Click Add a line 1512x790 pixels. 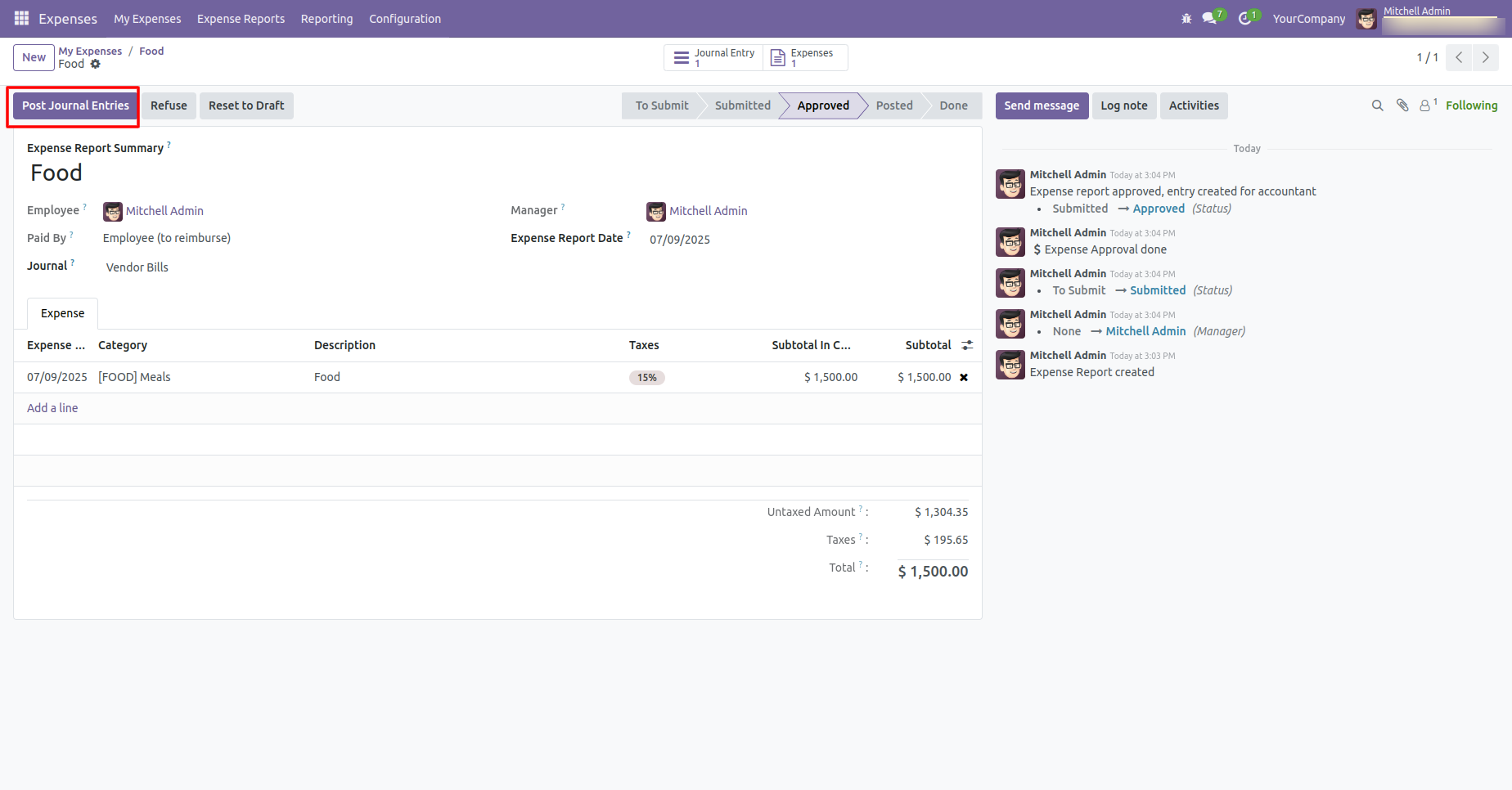(x=52, y=408)
